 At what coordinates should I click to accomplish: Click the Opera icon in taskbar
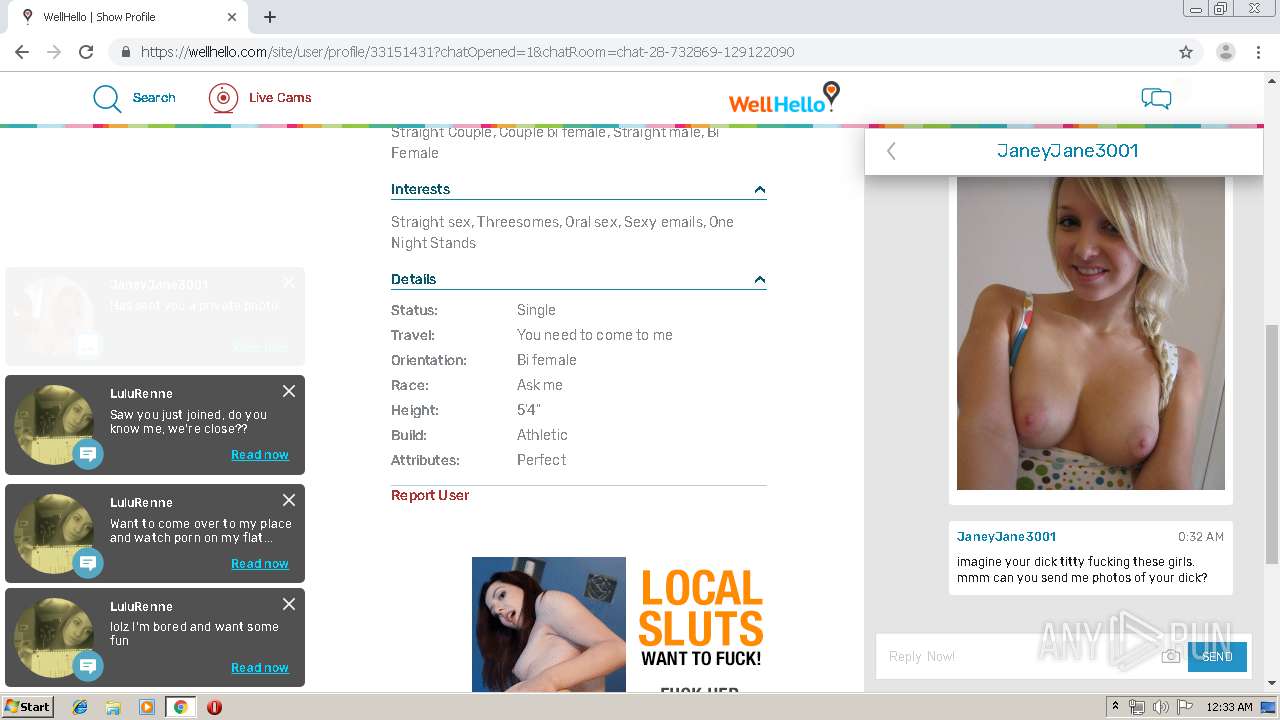pos(214,707)
